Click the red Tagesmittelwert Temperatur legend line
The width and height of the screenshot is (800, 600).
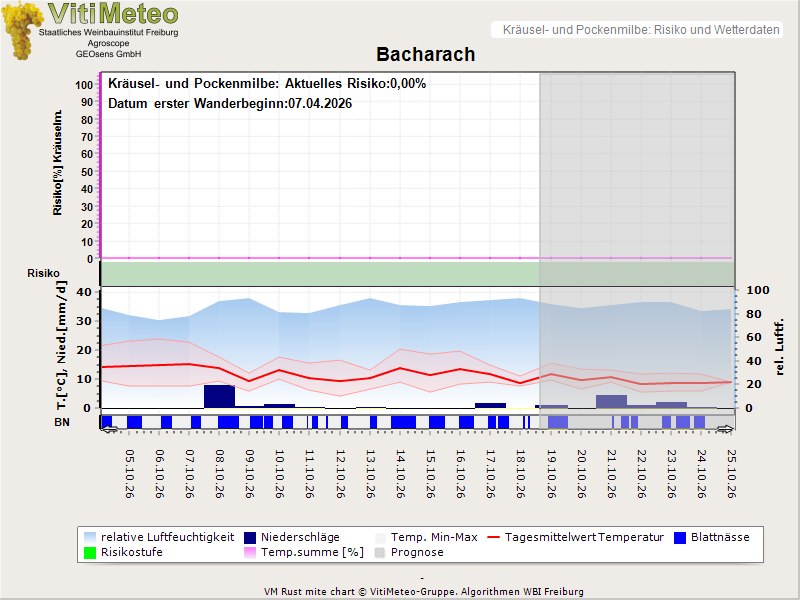pyautogui.click(x=493, y=538)
